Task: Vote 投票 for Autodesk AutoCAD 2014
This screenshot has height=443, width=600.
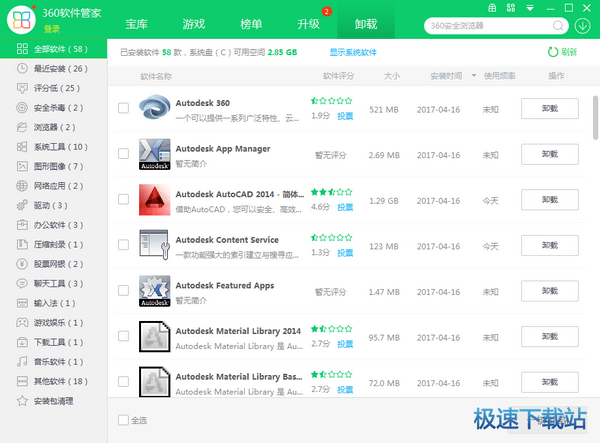Action: click(x=345, y=207)
